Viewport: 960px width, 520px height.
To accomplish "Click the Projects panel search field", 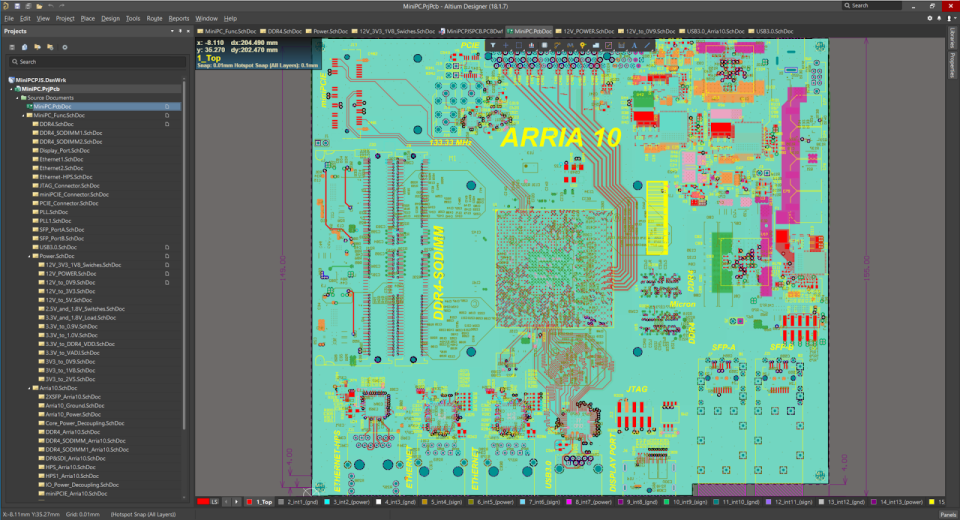I will [95, 61].
